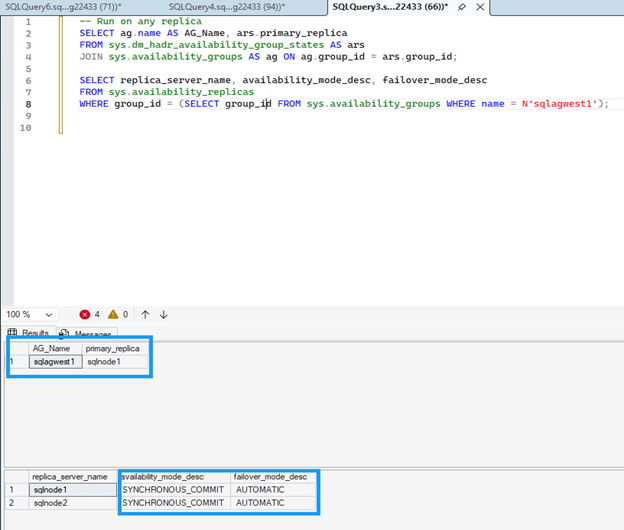Click SYNCHRONOUS_COMMIT cell for sqlnode1
The image size is (624, 530).
(173, 490)
